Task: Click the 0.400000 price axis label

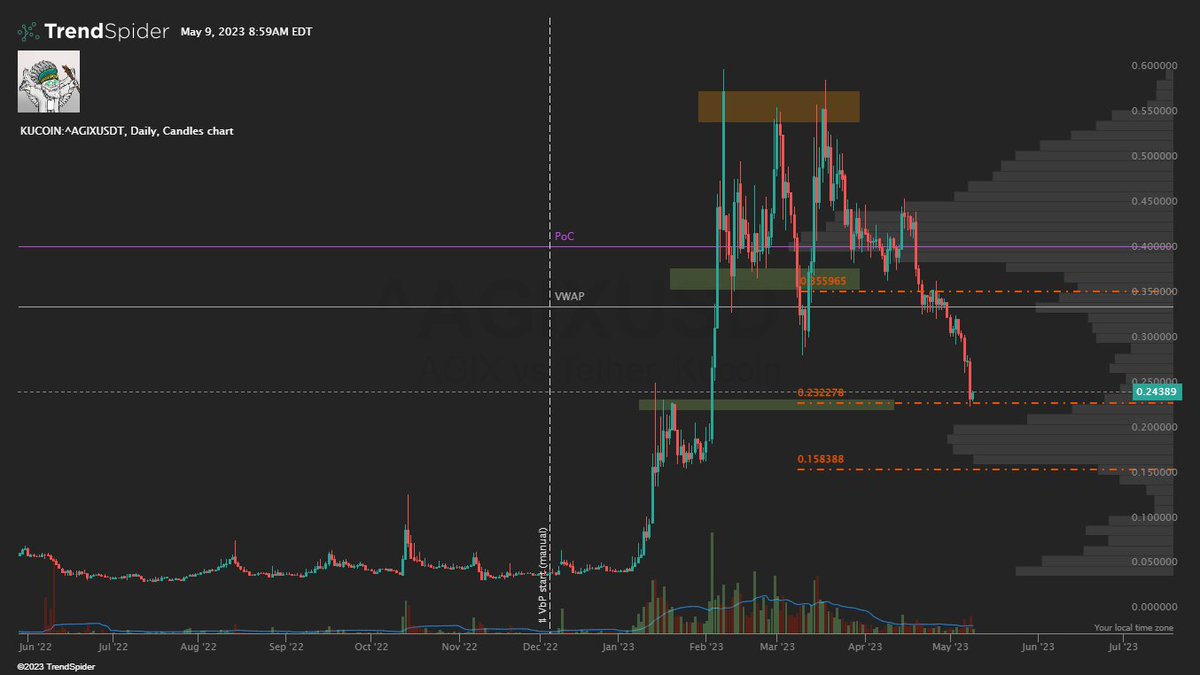Action: click(x=1152, y=247)
